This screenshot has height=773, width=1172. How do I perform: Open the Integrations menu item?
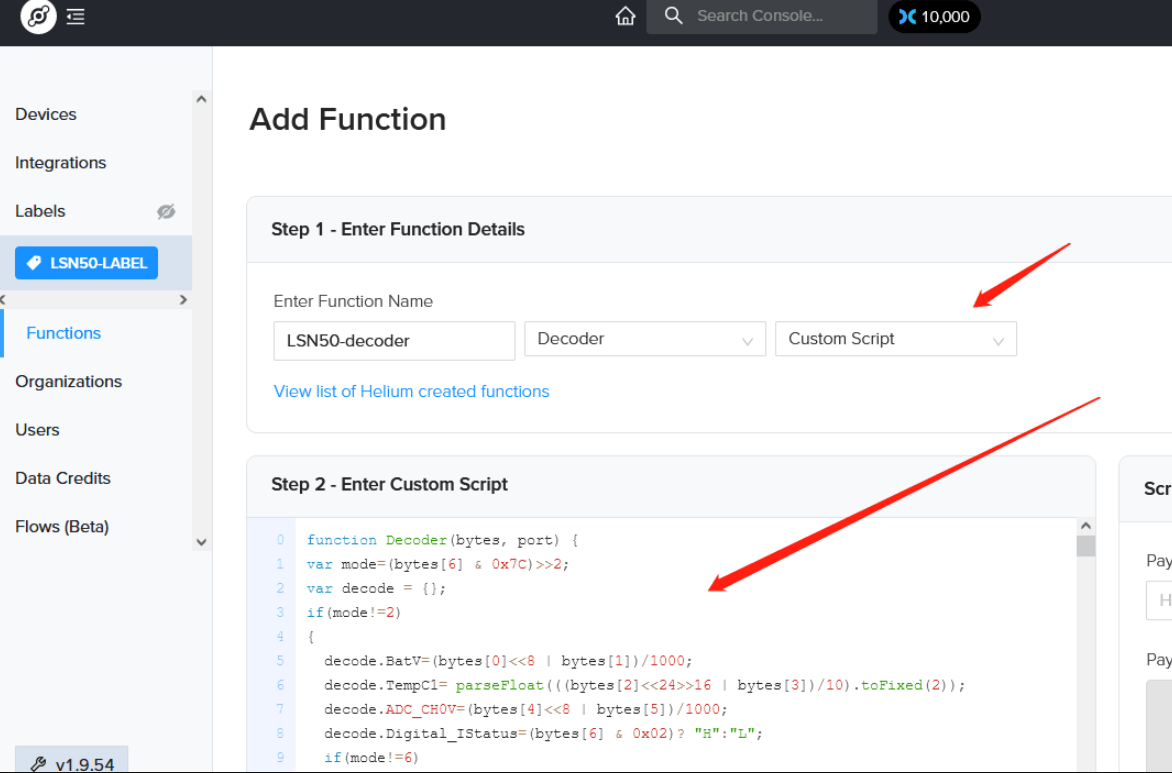tap(61, 163)
